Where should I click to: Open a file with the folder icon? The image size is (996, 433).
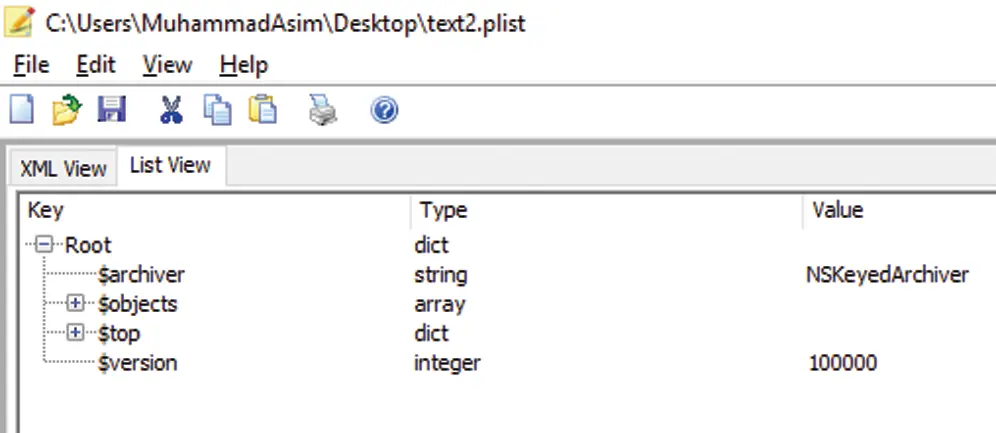(67, 109)
